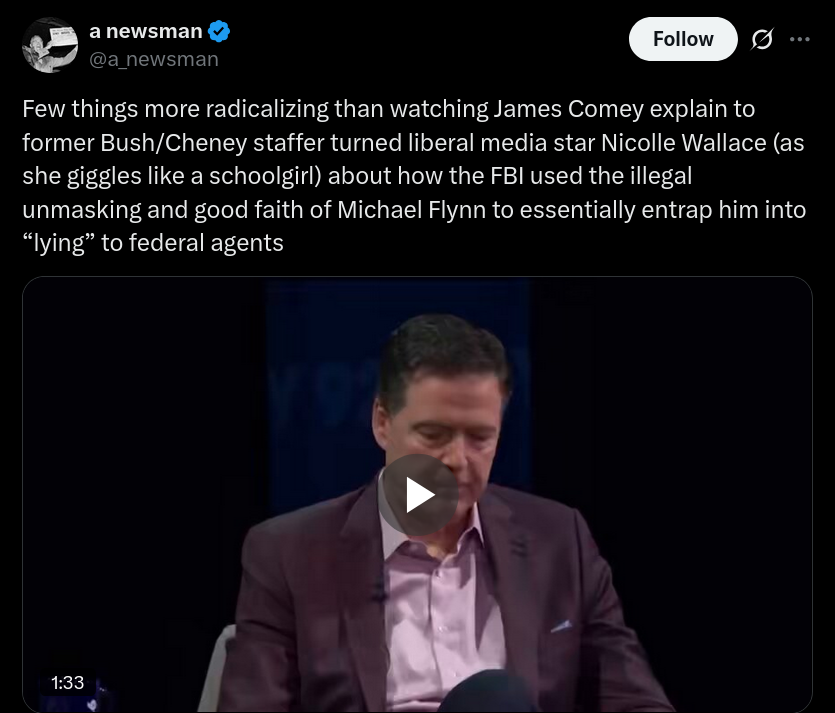
Task: Follow the a newsman account
Action: point(683,39)
